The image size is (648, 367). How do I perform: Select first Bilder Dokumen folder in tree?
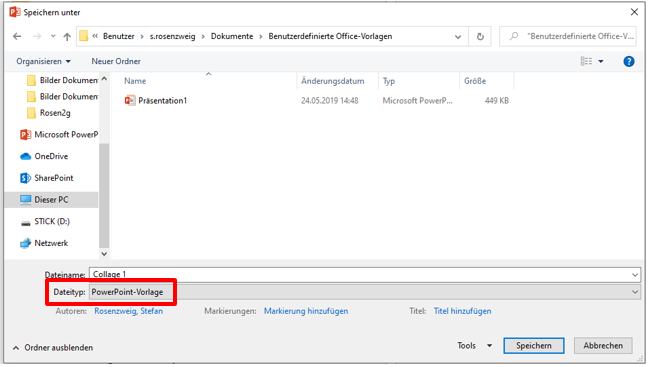(62, 80)
